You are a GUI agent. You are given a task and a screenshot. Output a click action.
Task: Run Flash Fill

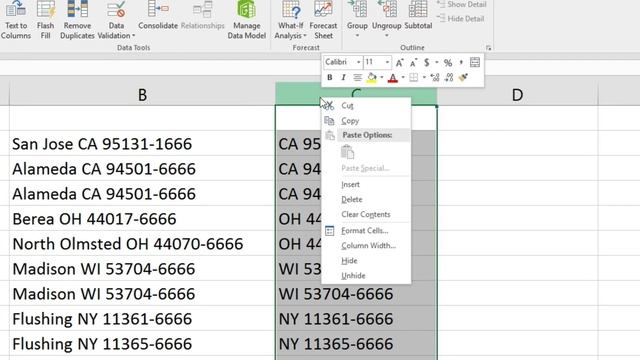(x=45, y=20)
